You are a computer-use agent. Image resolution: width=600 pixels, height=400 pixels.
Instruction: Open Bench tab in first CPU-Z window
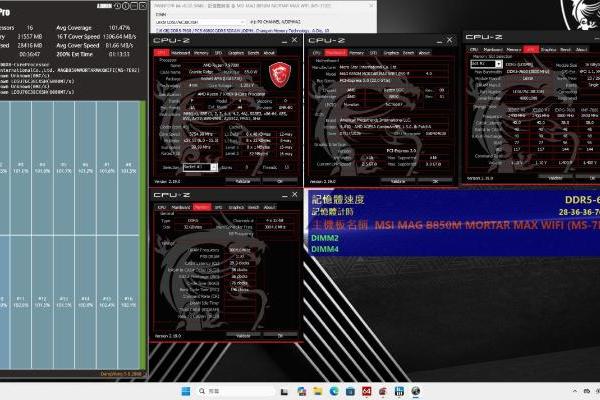[253, 53]
